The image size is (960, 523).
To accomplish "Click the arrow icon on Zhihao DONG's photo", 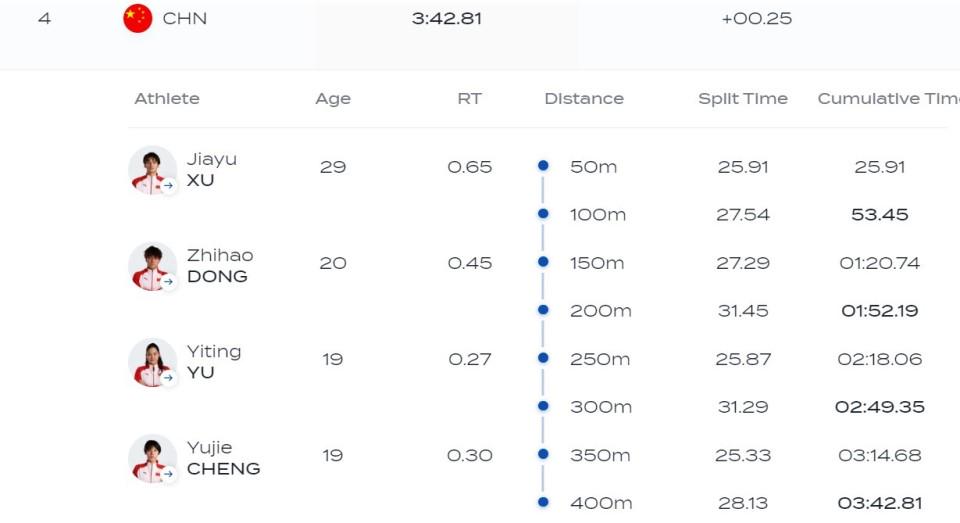I will click(168, 281).
